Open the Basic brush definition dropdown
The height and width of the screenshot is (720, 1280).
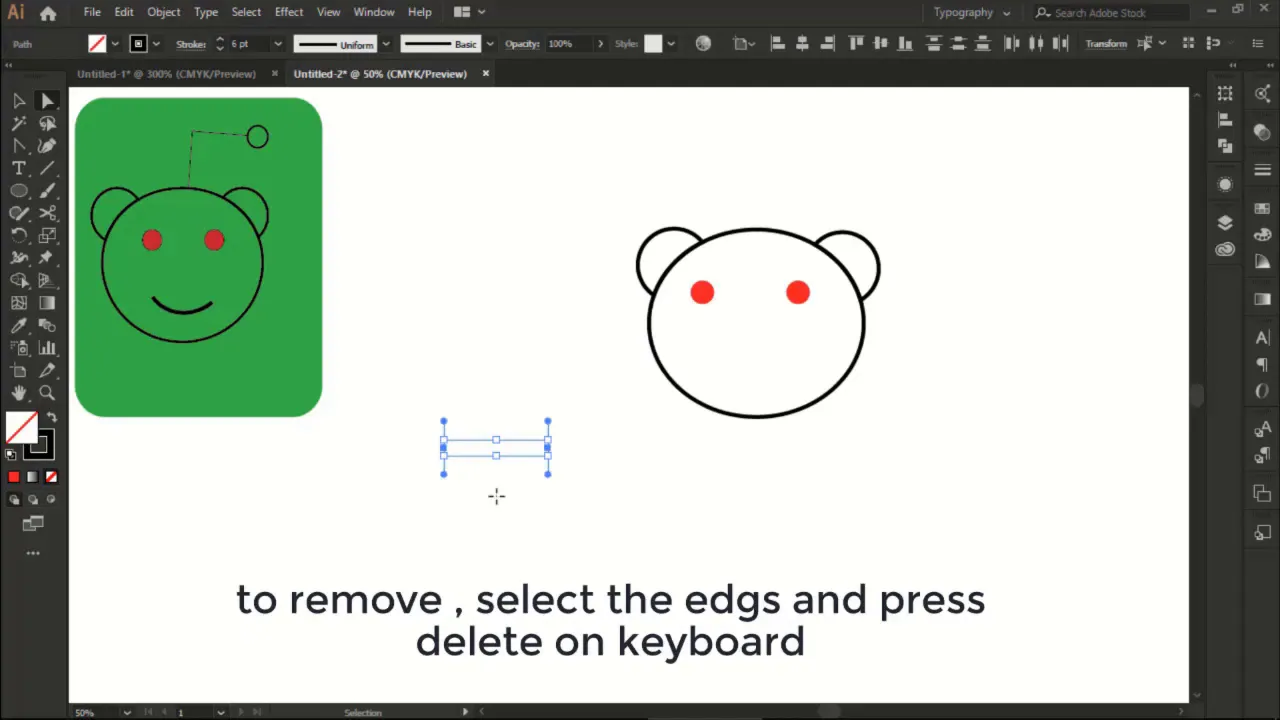tap(489, 44)
